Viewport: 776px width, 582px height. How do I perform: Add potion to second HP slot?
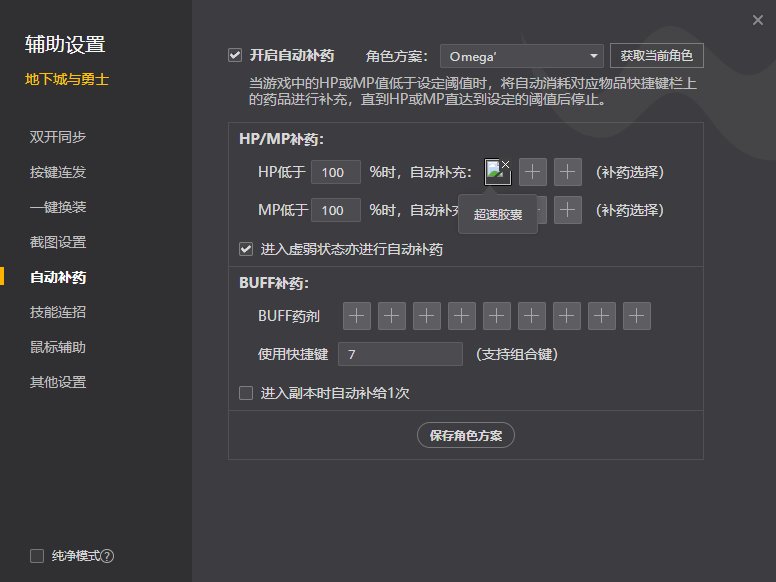[x=533, y=172]
